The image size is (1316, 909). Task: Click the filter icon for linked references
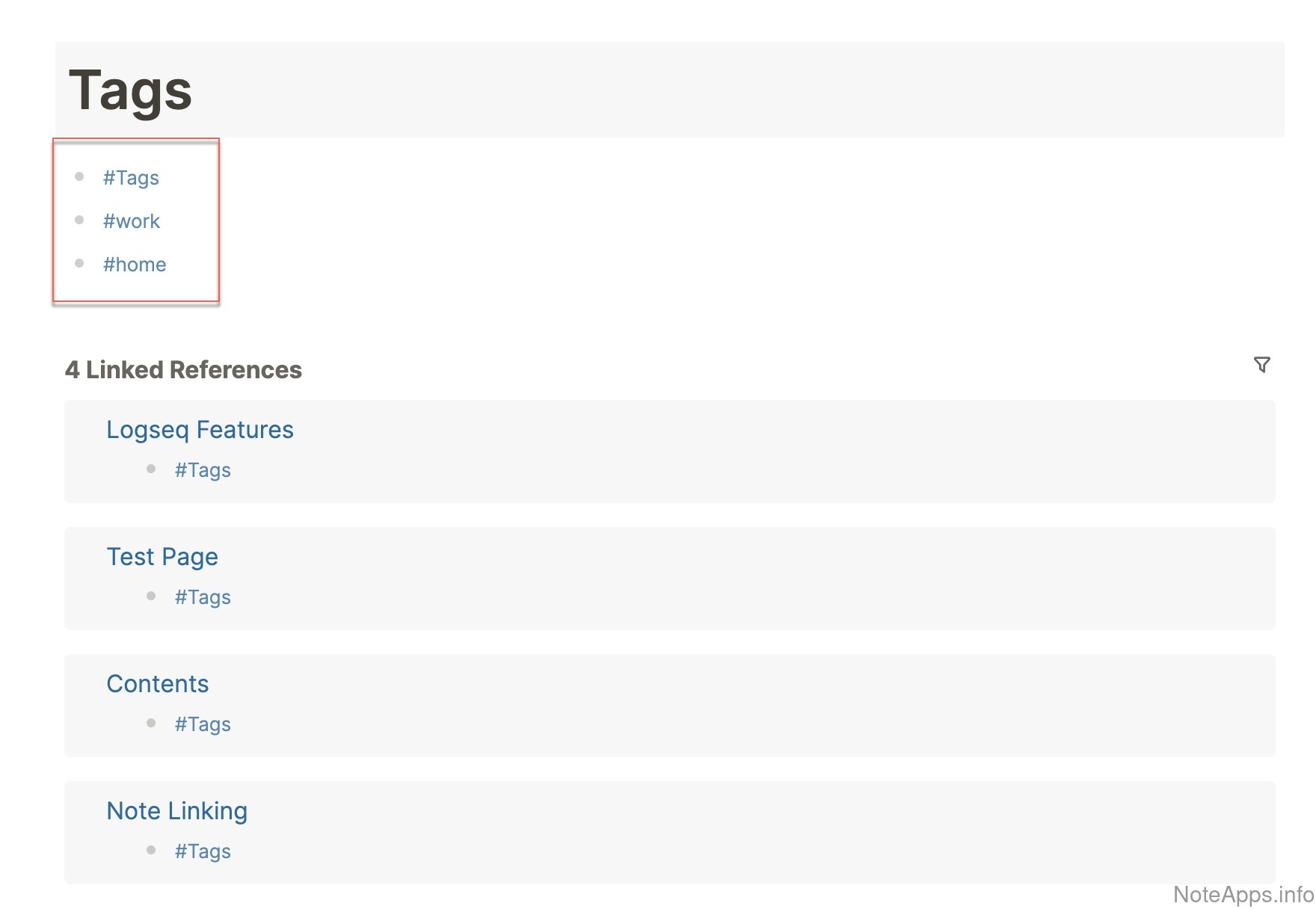pos(1261,365)
